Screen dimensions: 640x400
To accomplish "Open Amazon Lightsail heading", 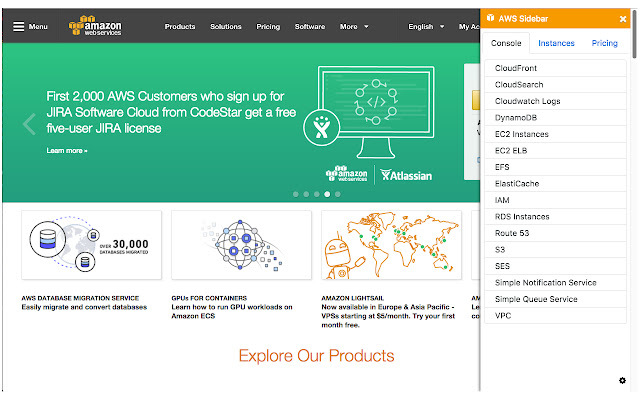I will 353,298.
